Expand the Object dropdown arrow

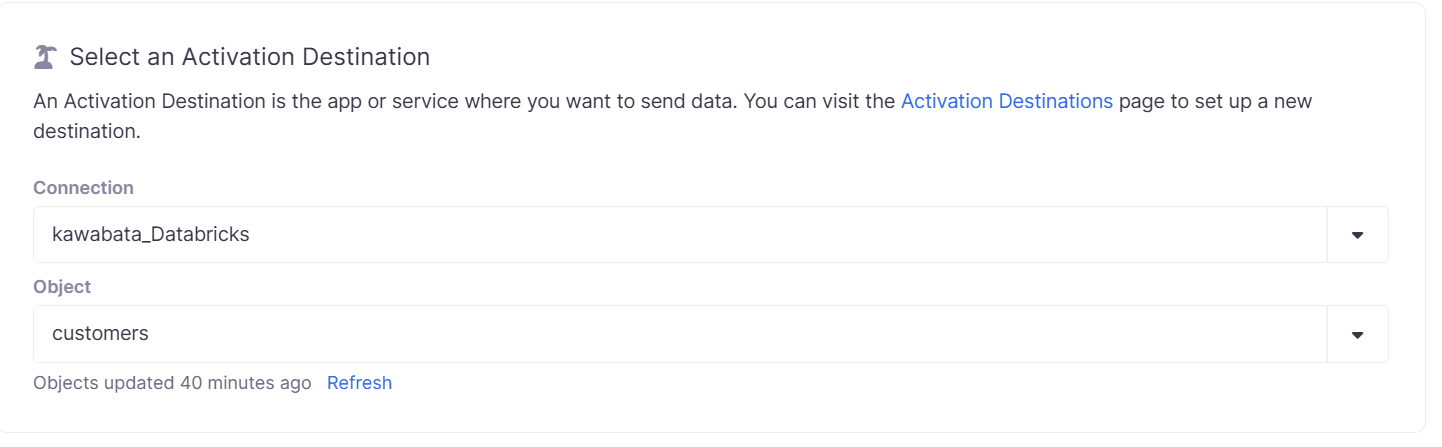coord(1357,334)
